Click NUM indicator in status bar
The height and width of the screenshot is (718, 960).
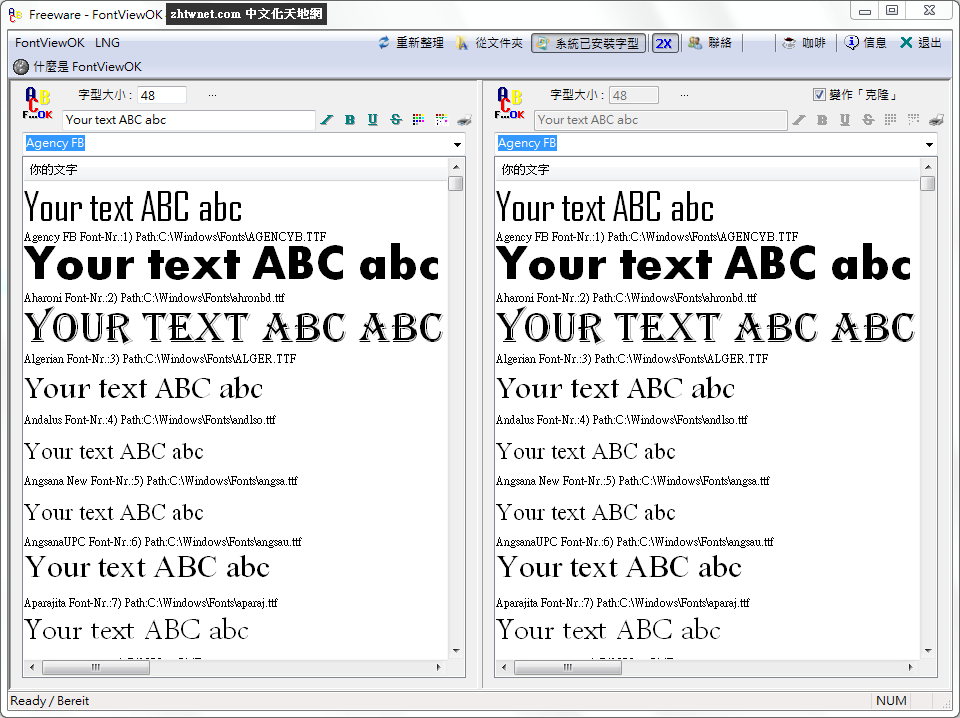pos(891,701)
